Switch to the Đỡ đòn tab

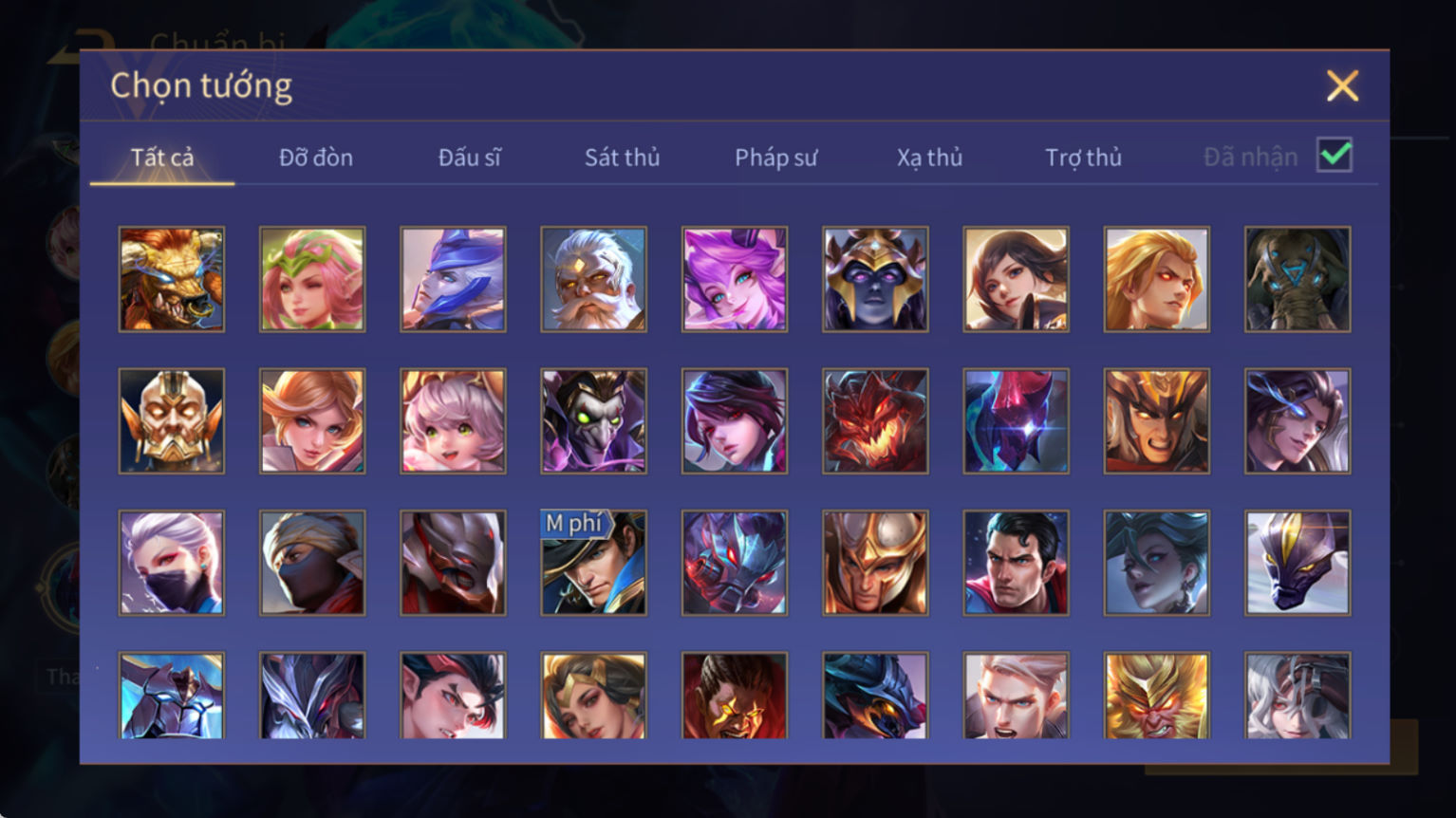[316, 158]
